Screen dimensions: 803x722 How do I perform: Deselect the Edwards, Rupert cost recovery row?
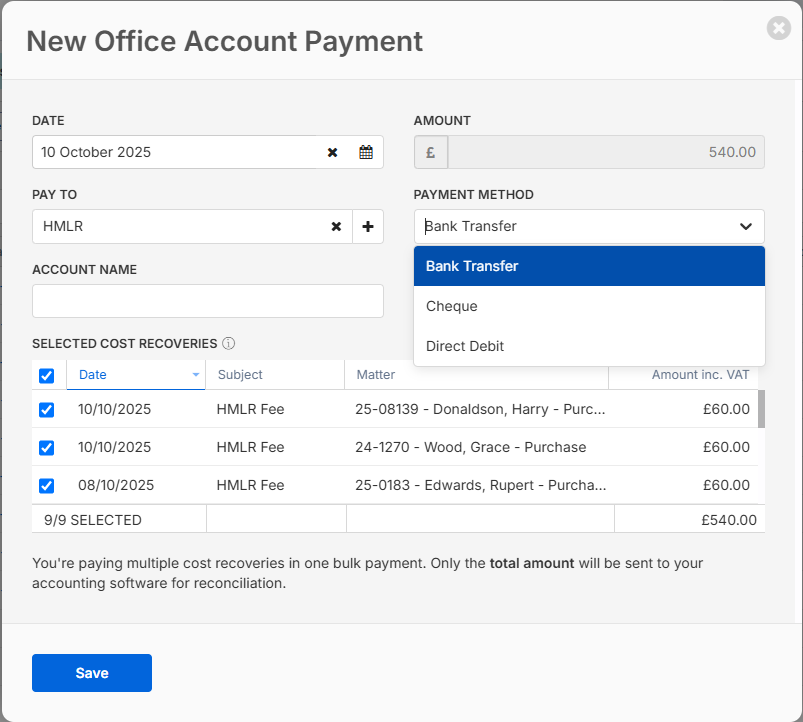pos(46,486)
